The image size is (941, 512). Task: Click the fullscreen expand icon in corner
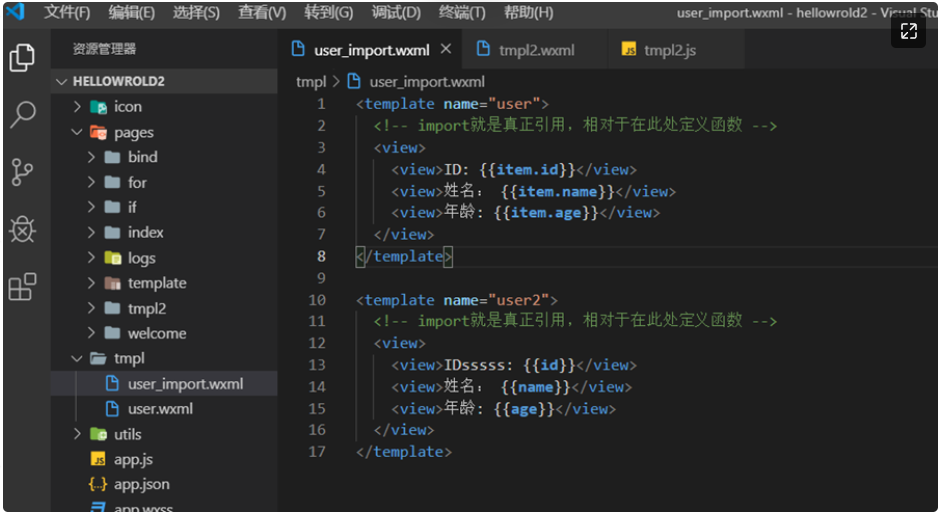tap(908, 31)
